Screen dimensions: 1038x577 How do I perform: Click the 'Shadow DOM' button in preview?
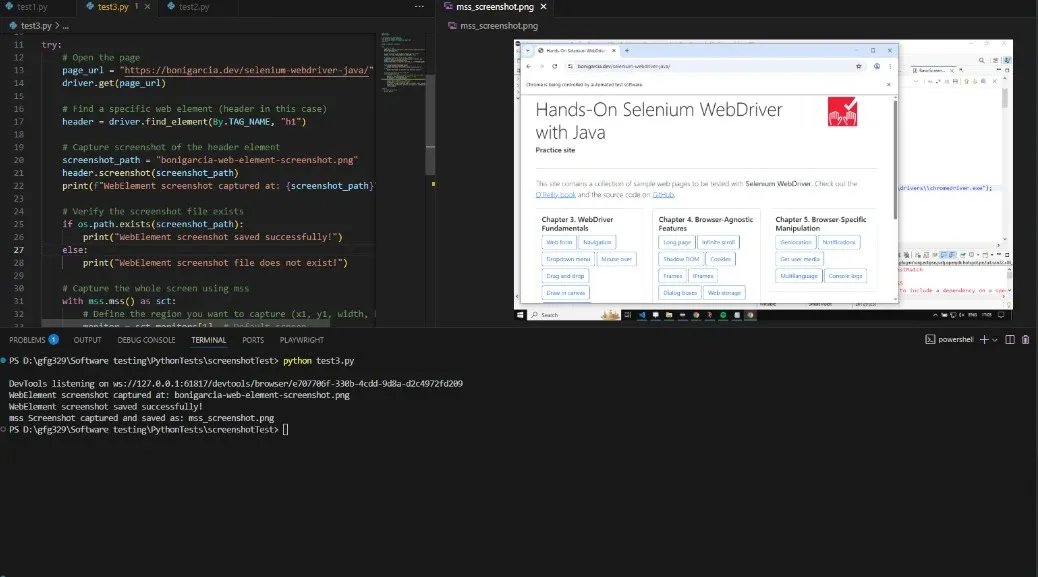pyautogui.click(x=681, y=259)
